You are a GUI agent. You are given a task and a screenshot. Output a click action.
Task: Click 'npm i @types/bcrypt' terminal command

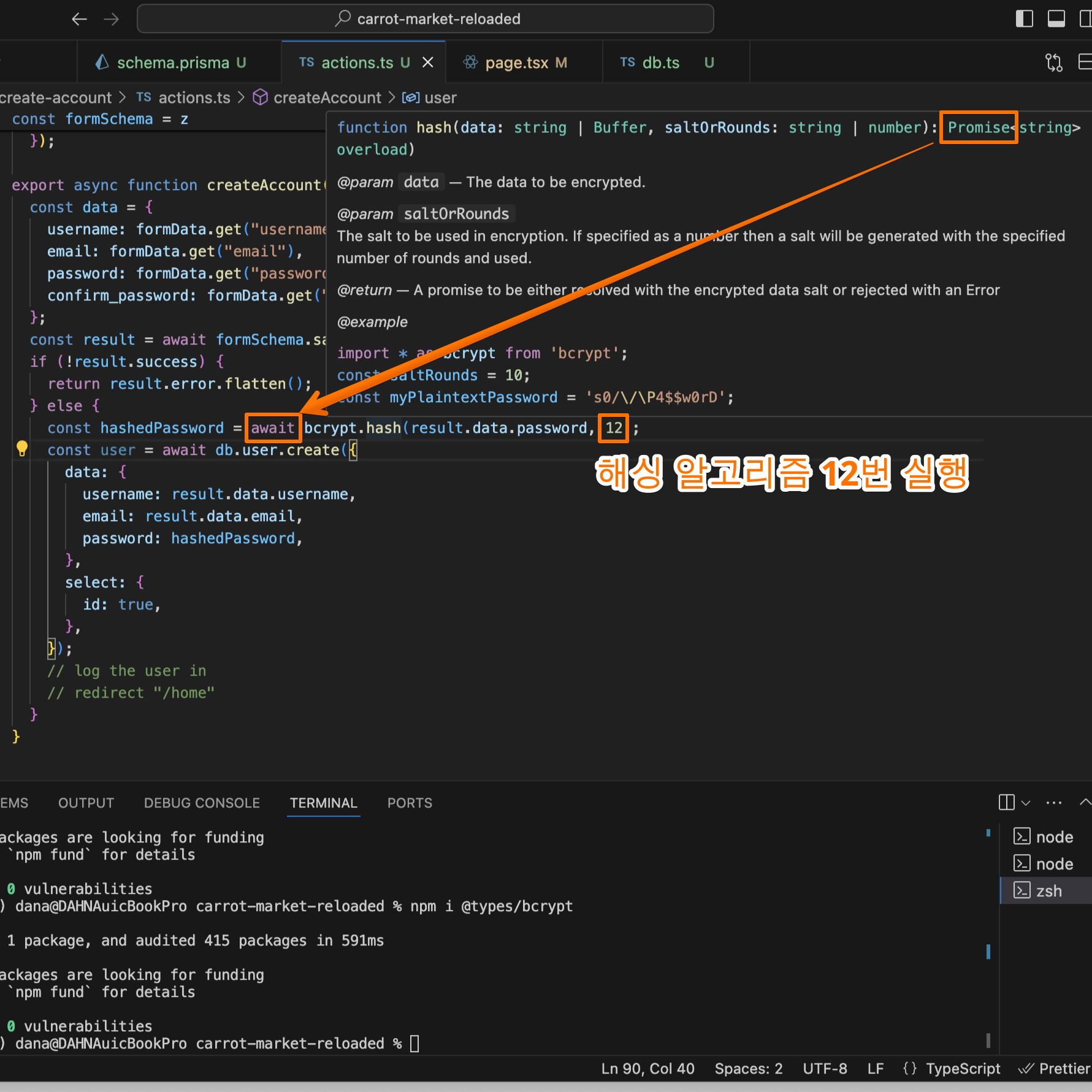tap(491, 906)
